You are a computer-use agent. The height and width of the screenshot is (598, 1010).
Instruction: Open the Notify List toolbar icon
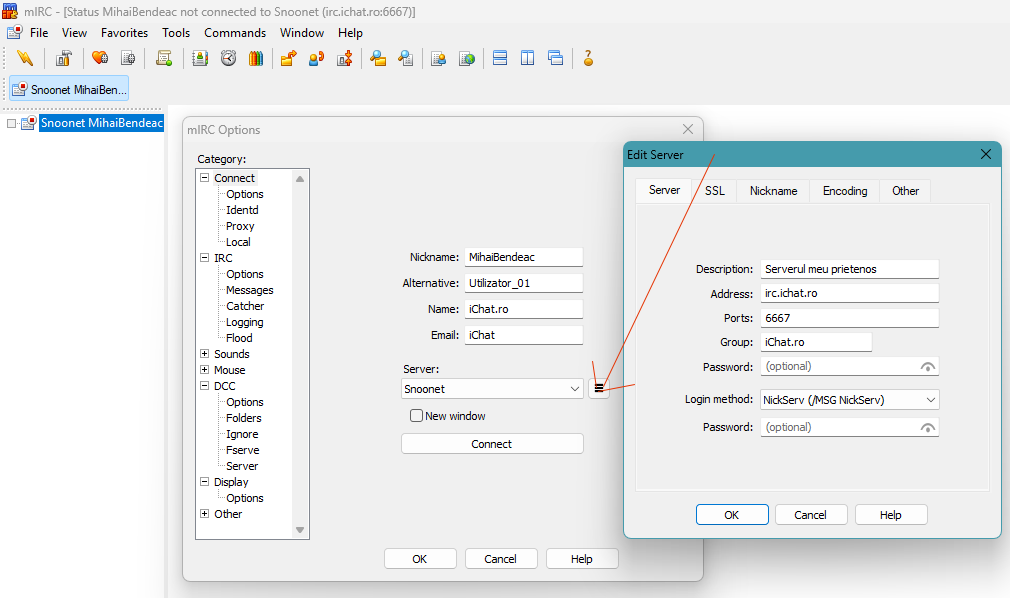[x=439, y=58]
